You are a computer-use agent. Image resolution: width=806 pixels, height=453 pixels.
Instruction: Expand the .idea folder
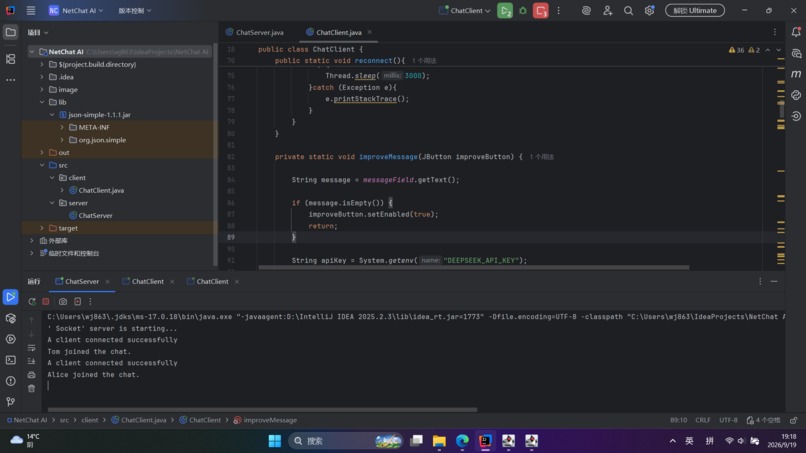click(42, 77)
